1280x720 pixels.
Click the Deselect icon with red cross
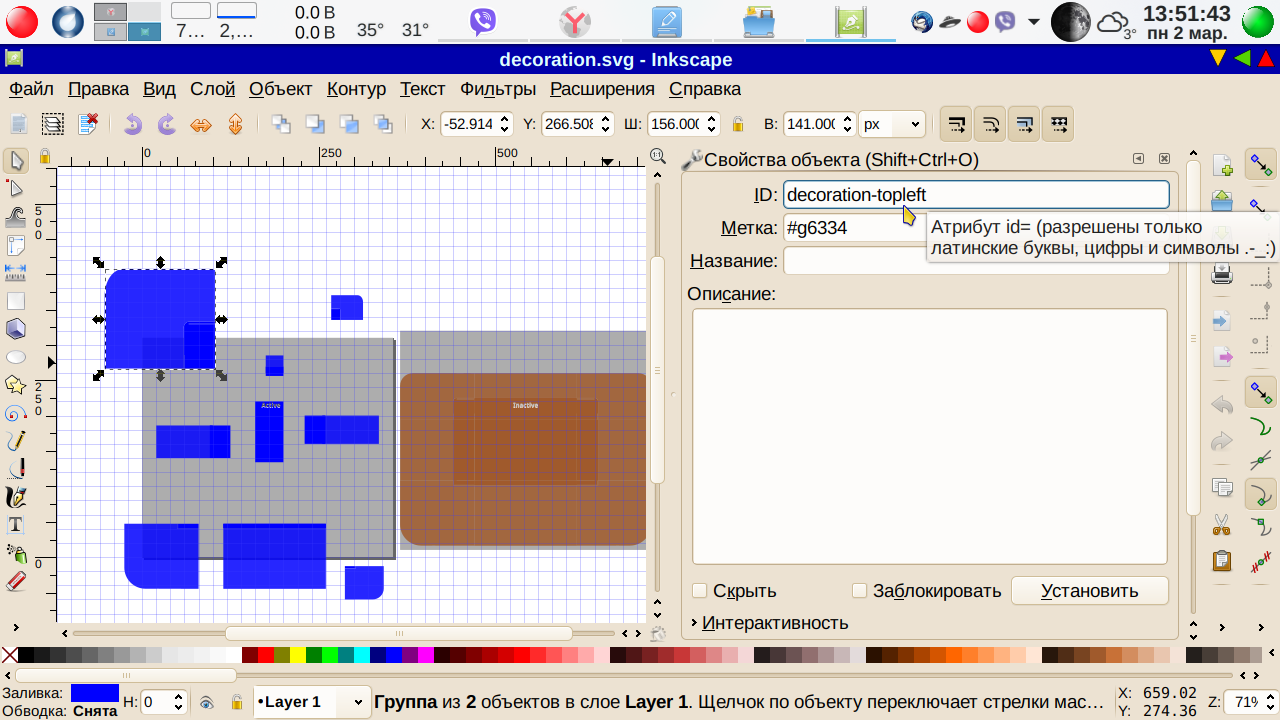coord(88,124)
